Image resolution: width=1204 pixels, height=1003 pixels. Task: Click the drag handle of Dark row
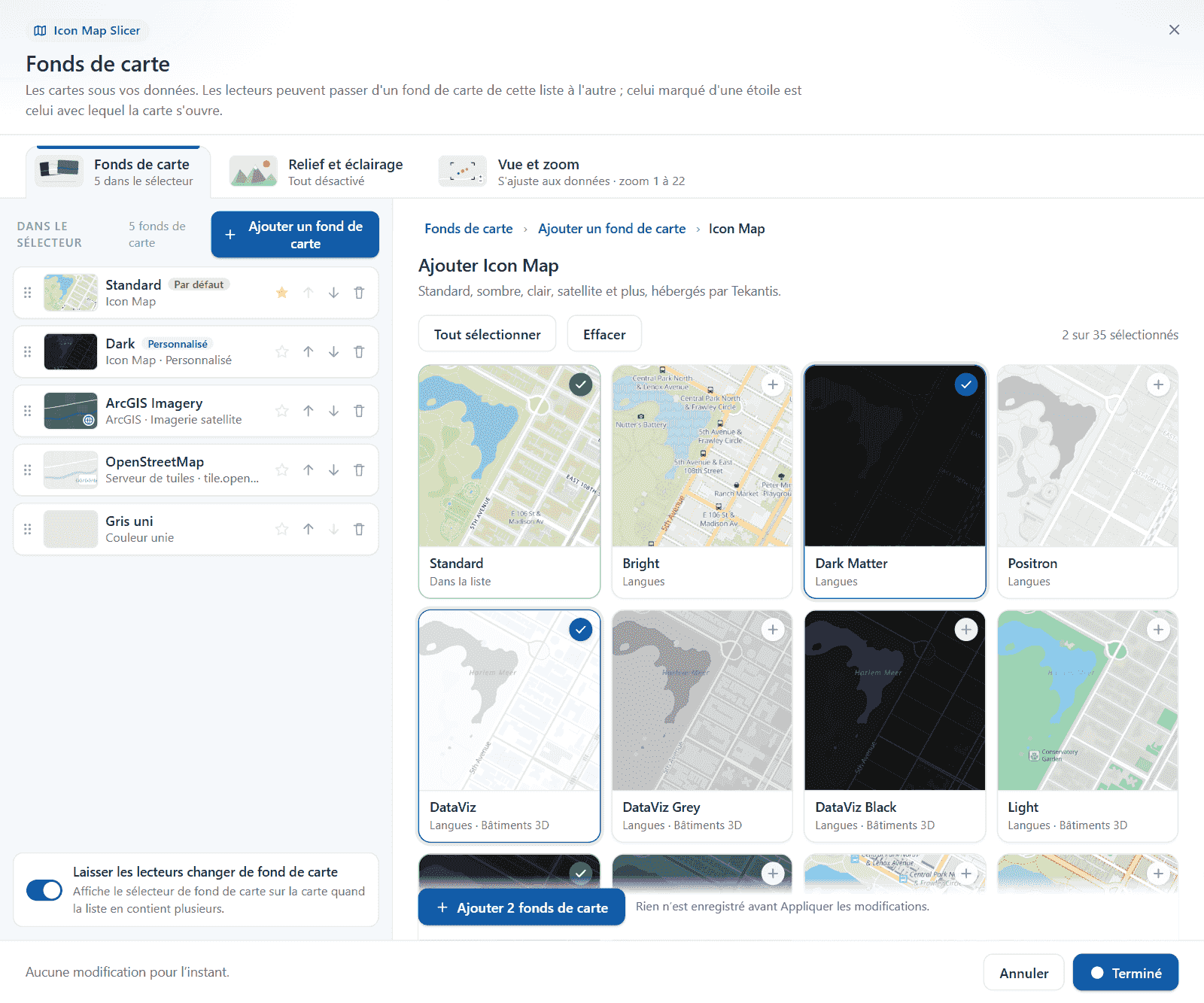coord(28,351)
